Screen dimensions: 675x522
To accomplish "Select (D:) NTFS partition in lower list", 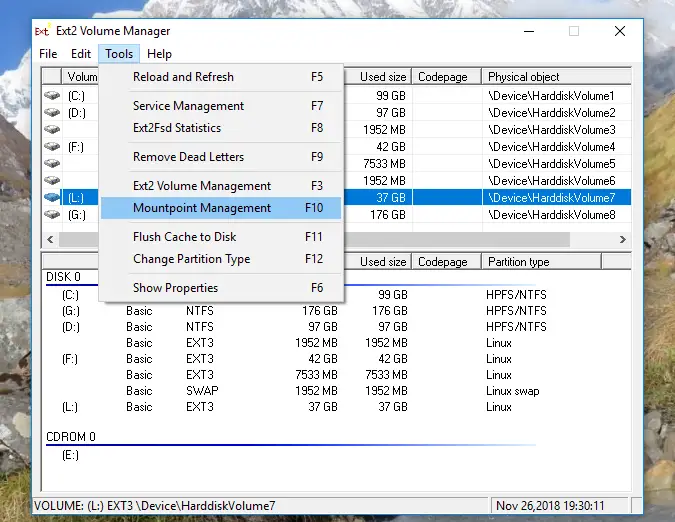I will click(71, 327).
